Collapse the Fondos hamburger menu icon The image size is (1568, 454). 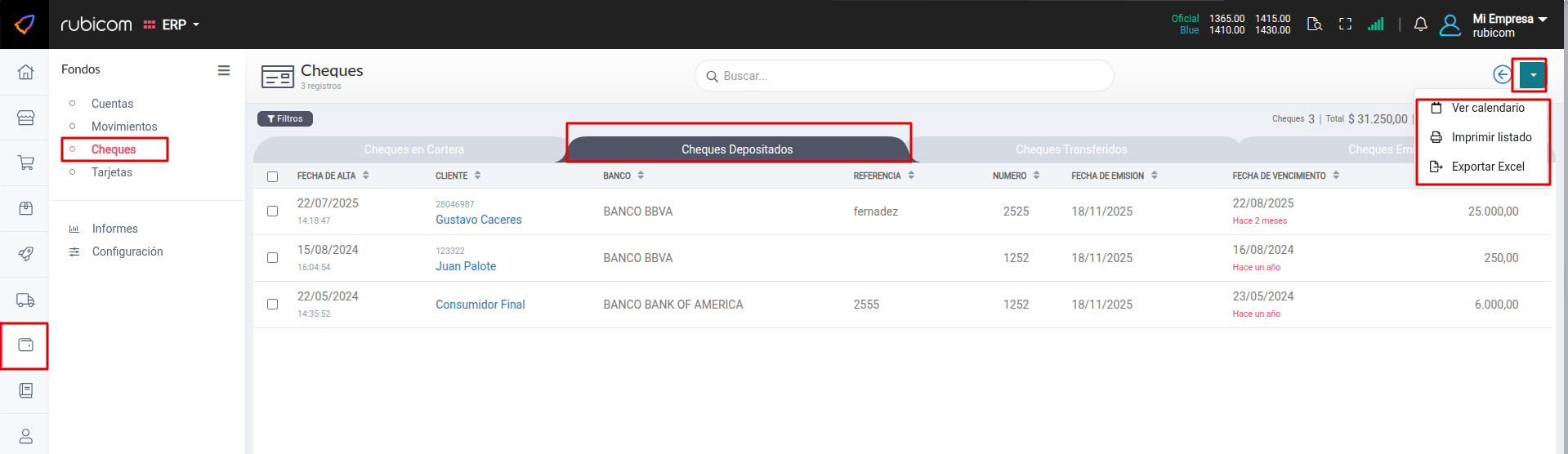pyautogui.click(x=223, y=70)
